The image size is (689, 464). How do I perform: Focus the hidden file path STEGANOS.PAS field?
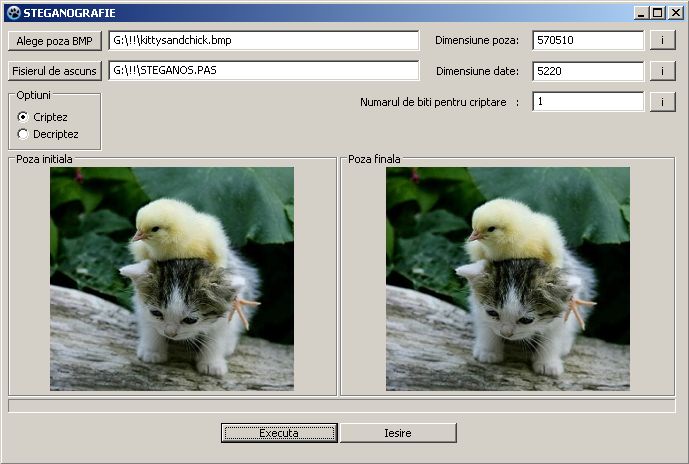[x=264, y=70]
